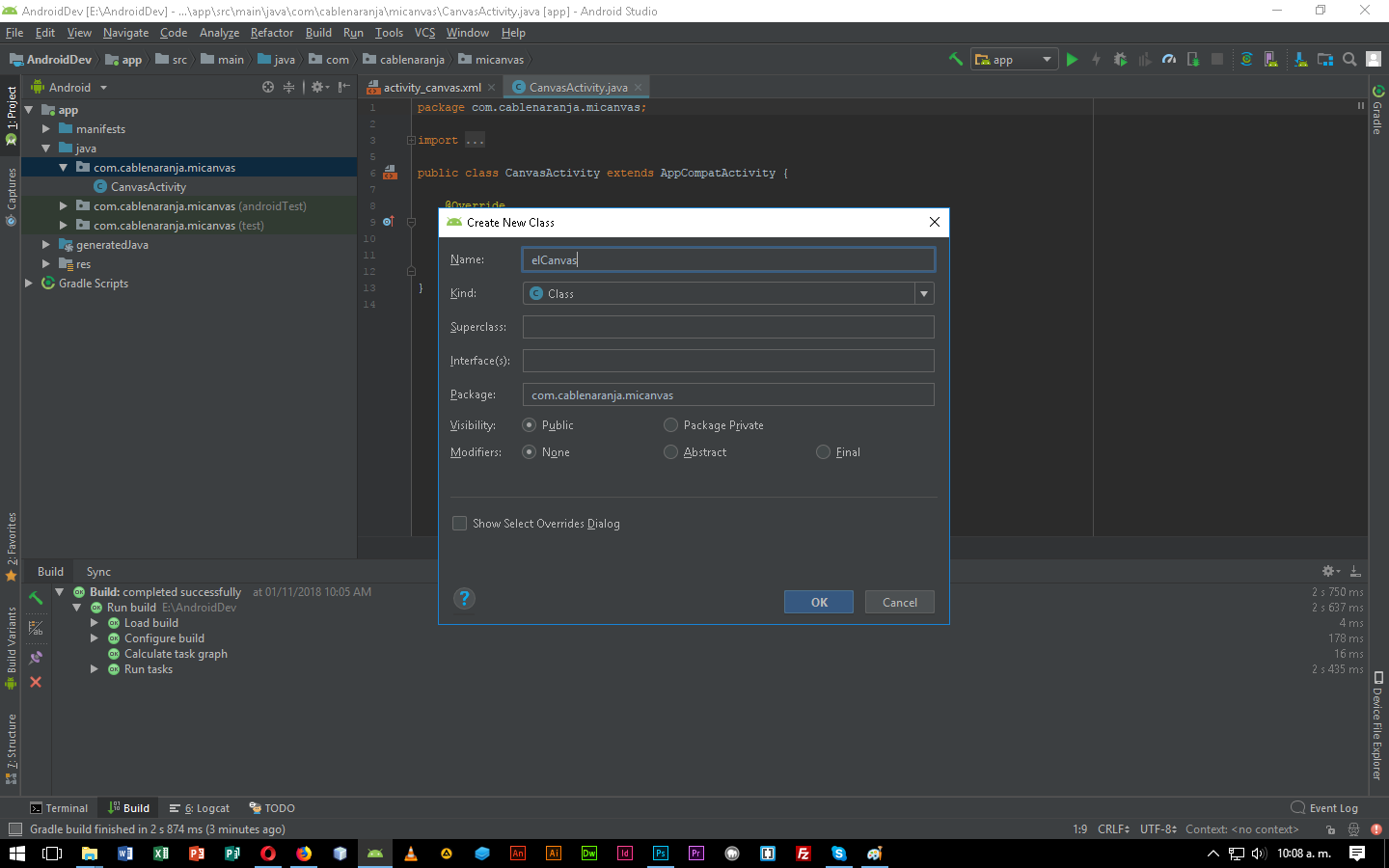1389x868 pixels.
Task: Open the TODO tool window
Action: [272, 808]
